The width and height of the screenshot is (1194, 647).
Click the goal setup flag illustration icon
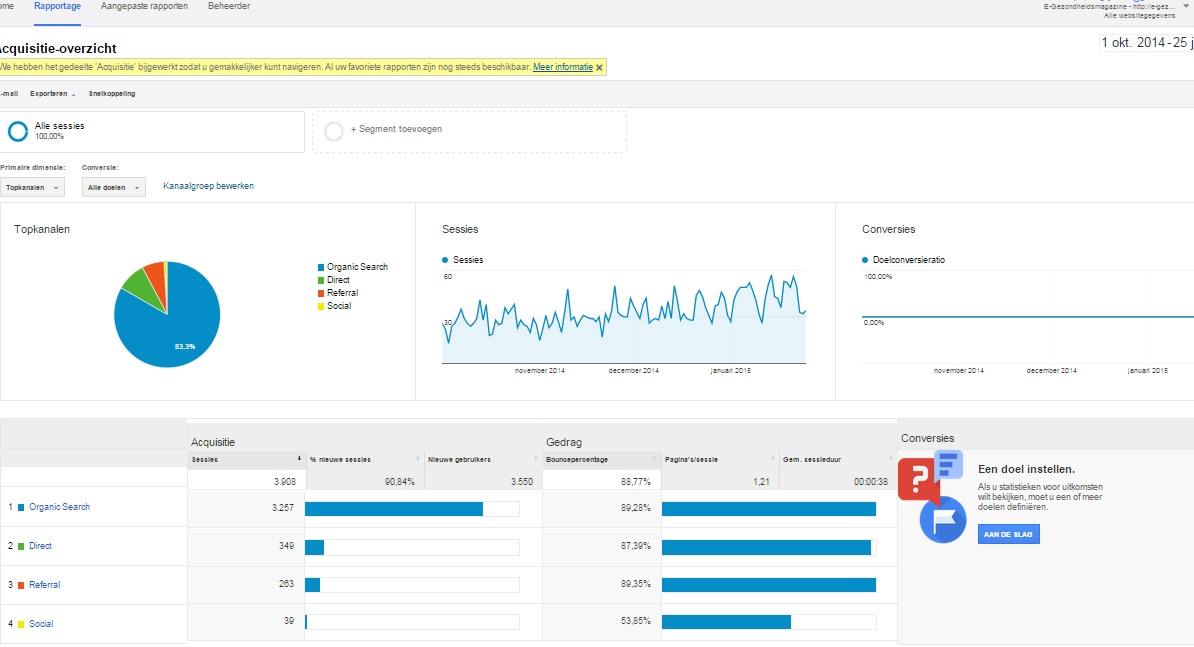[943, 519]
